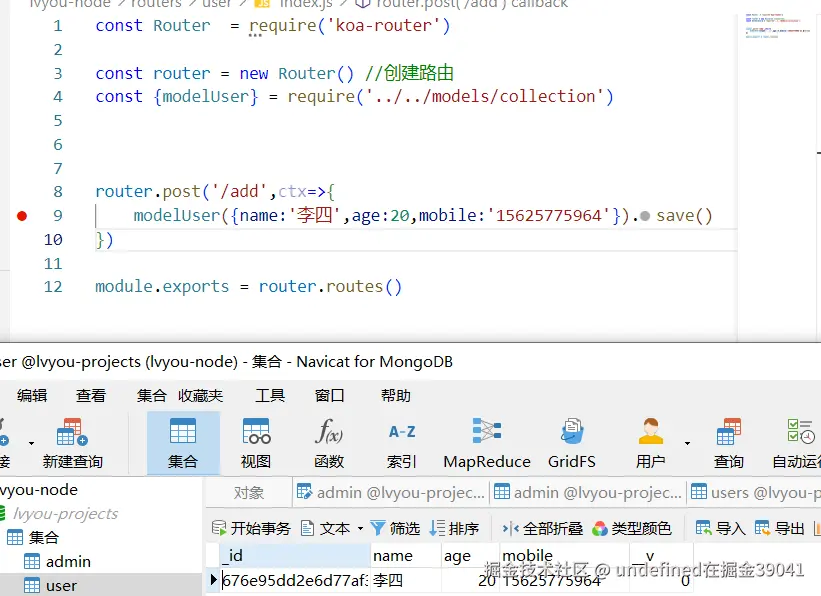Toggle the breakpoint on line 9
This screenshot has width=821, height=596.
22,216
